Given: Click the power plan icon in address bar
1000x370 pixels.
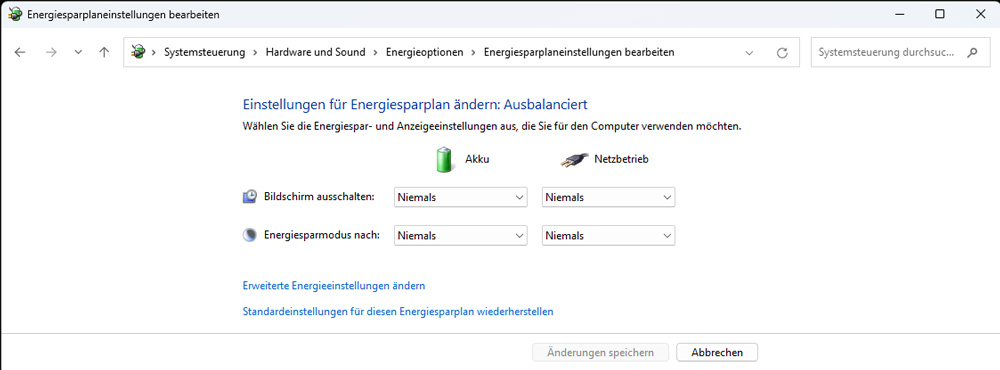Looking at the screenshot, I should [137, 52].
